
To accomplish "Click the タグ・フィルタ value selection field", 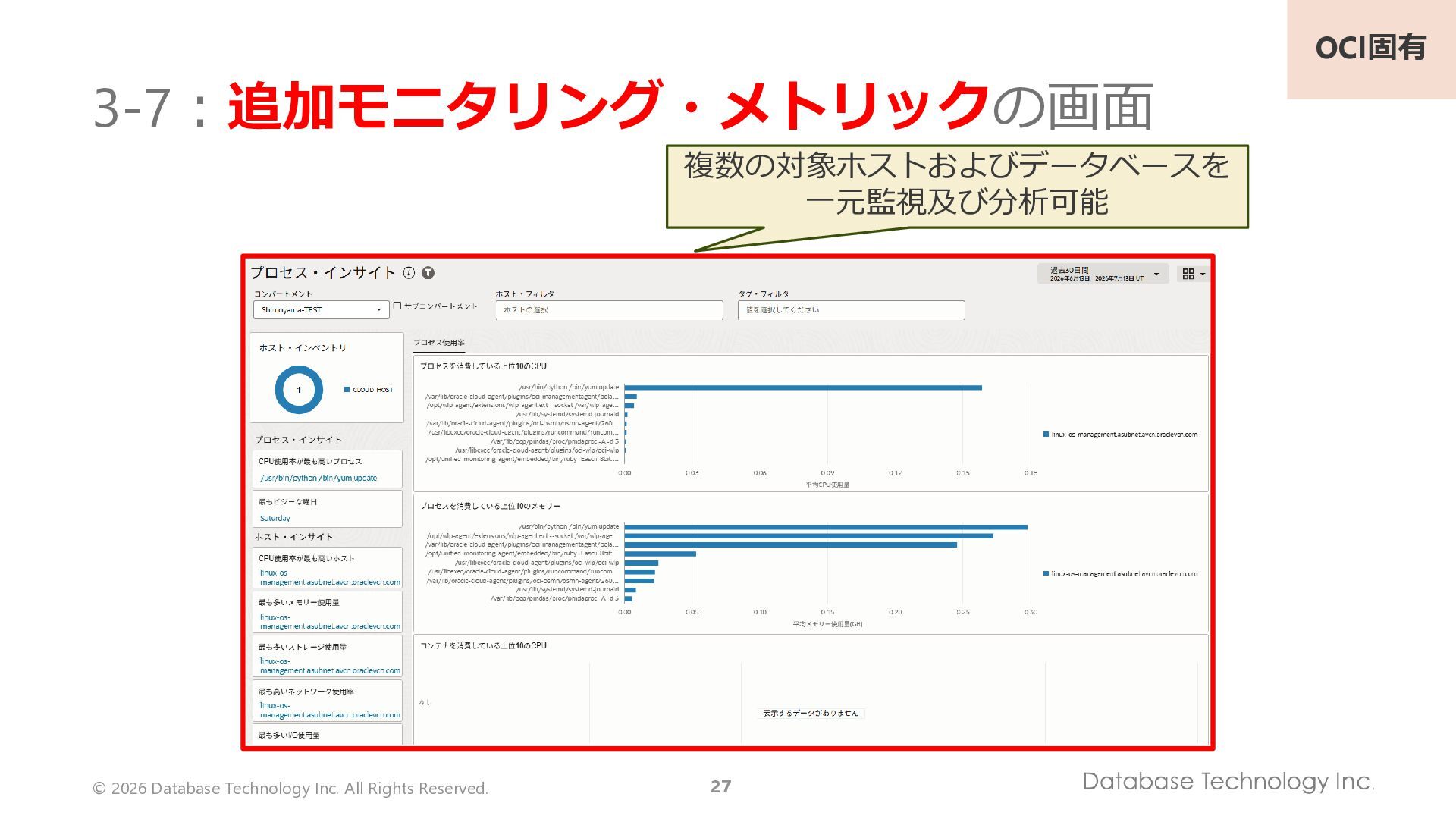I will click(x=851, y=310).
